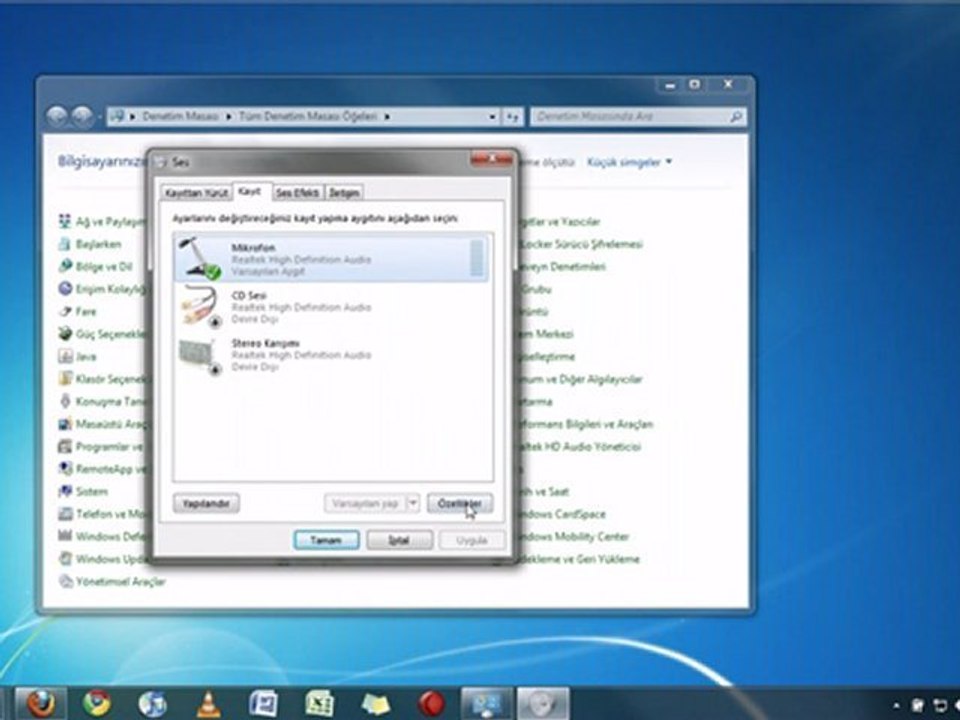The image size is (960, 720).
Task: Select the Kayıt tab
Action: tap(250, 192)
